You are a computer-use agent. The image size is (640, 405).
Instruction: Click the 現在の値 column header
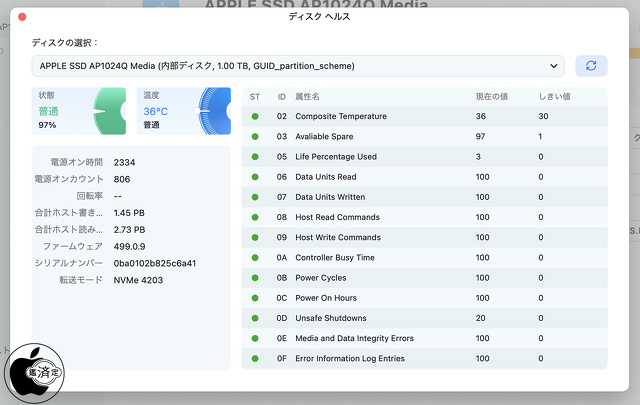coord(491,96)
